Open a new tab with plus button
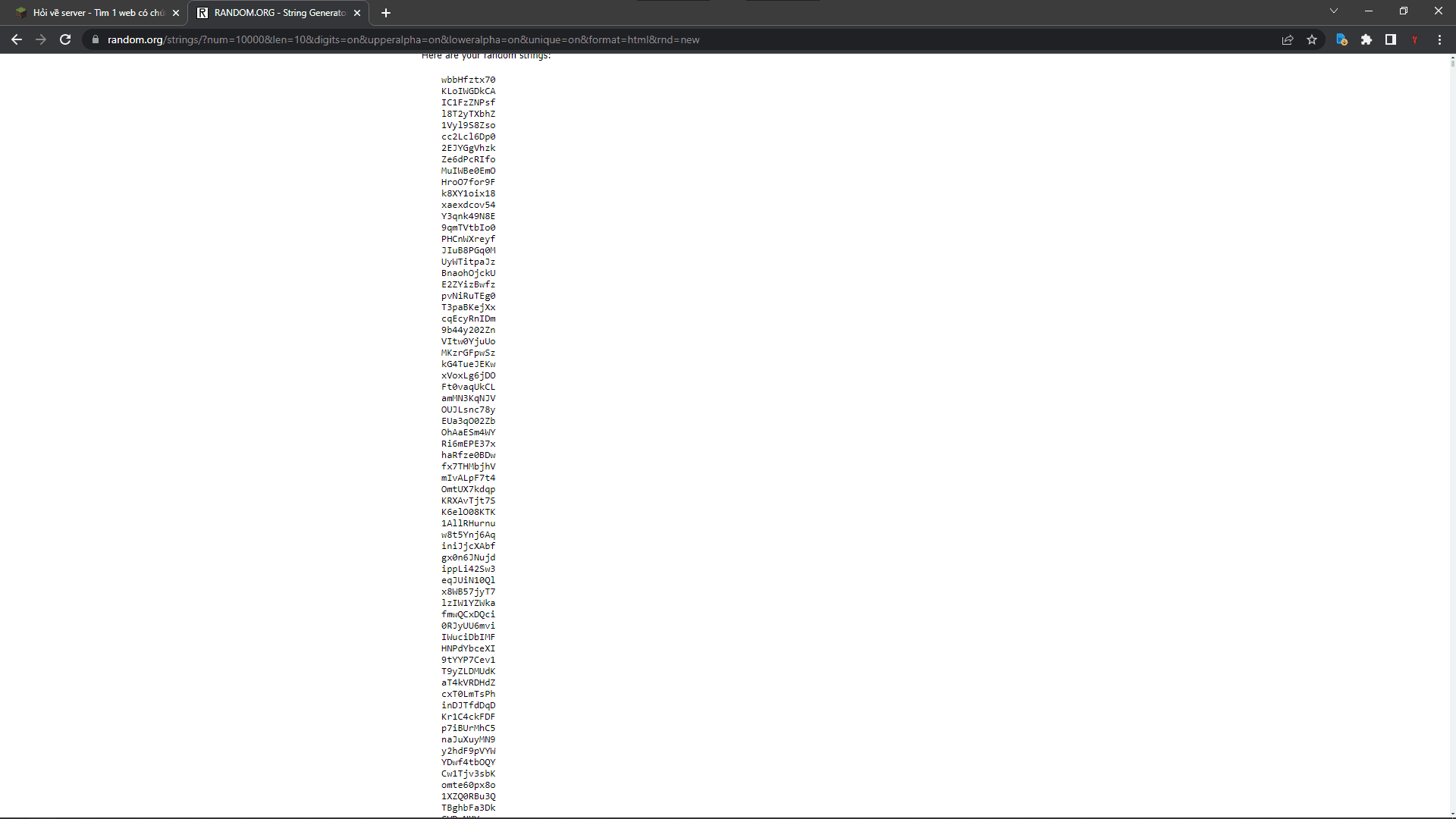 point(386,13)
